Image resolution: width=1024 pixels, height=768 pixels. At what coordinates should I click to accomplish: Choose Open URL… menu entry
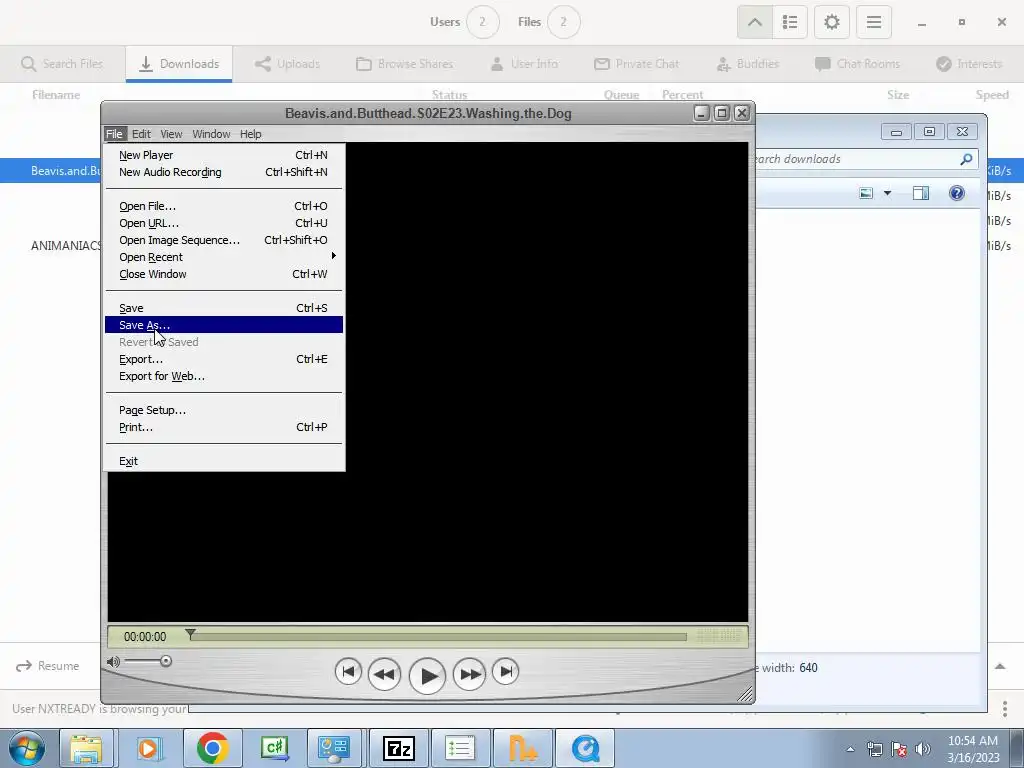[x=223, y=223]
